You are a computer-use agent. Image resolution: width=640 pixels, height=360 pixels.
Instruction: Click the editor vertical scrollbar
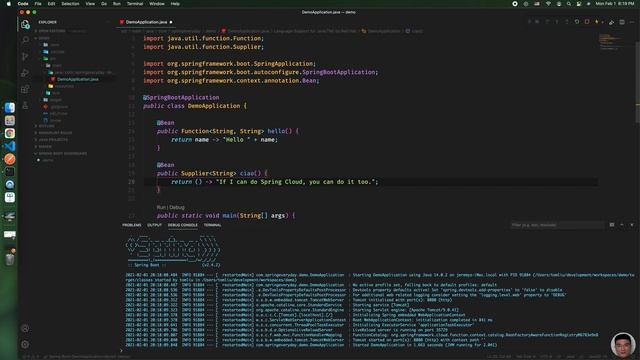[x=638, y=82]
